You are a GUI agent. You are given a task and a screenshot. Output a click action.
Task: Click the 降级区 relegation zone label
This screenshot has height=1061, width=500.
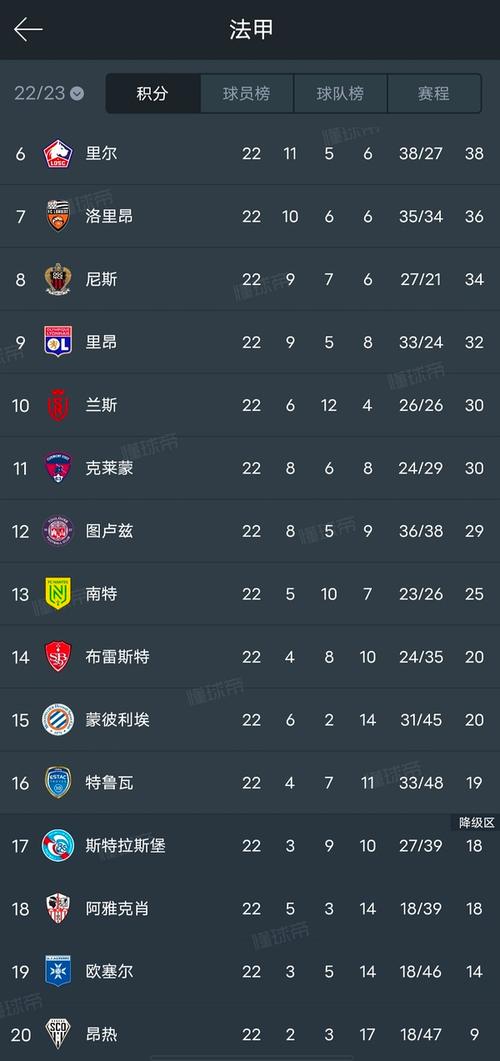476,823
